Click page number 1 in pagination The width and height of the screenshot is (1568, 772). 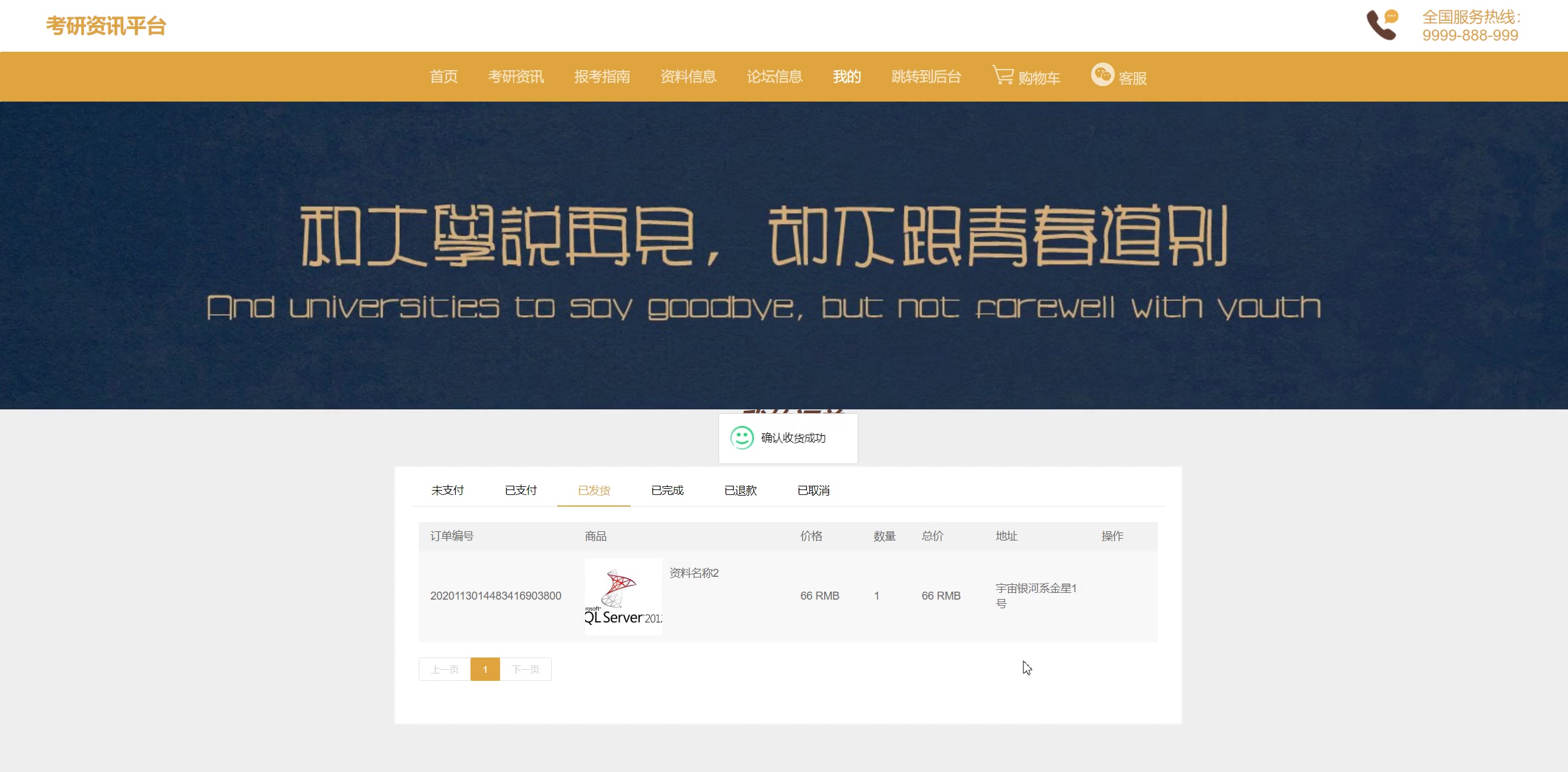pyautogui.click(x=485, y=669)
